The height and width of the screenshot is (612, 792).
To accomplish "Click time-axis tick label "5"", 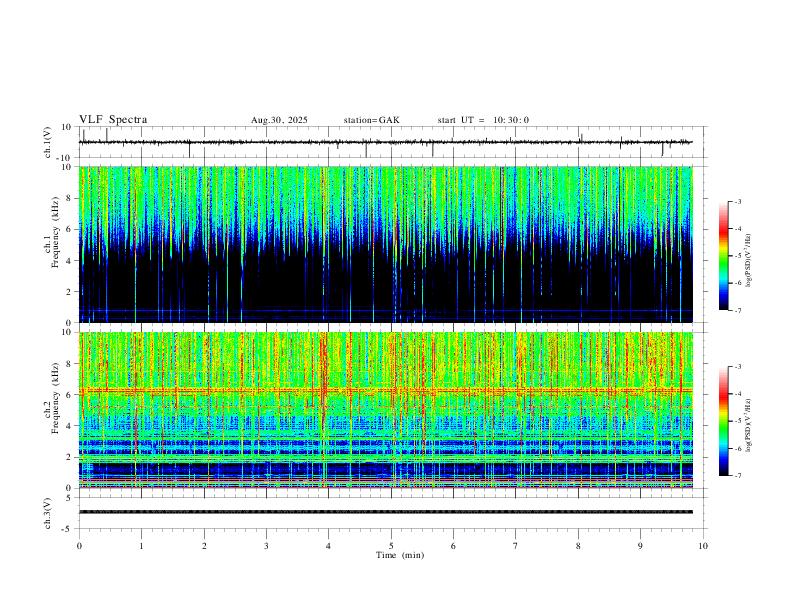I will (391, 546).
